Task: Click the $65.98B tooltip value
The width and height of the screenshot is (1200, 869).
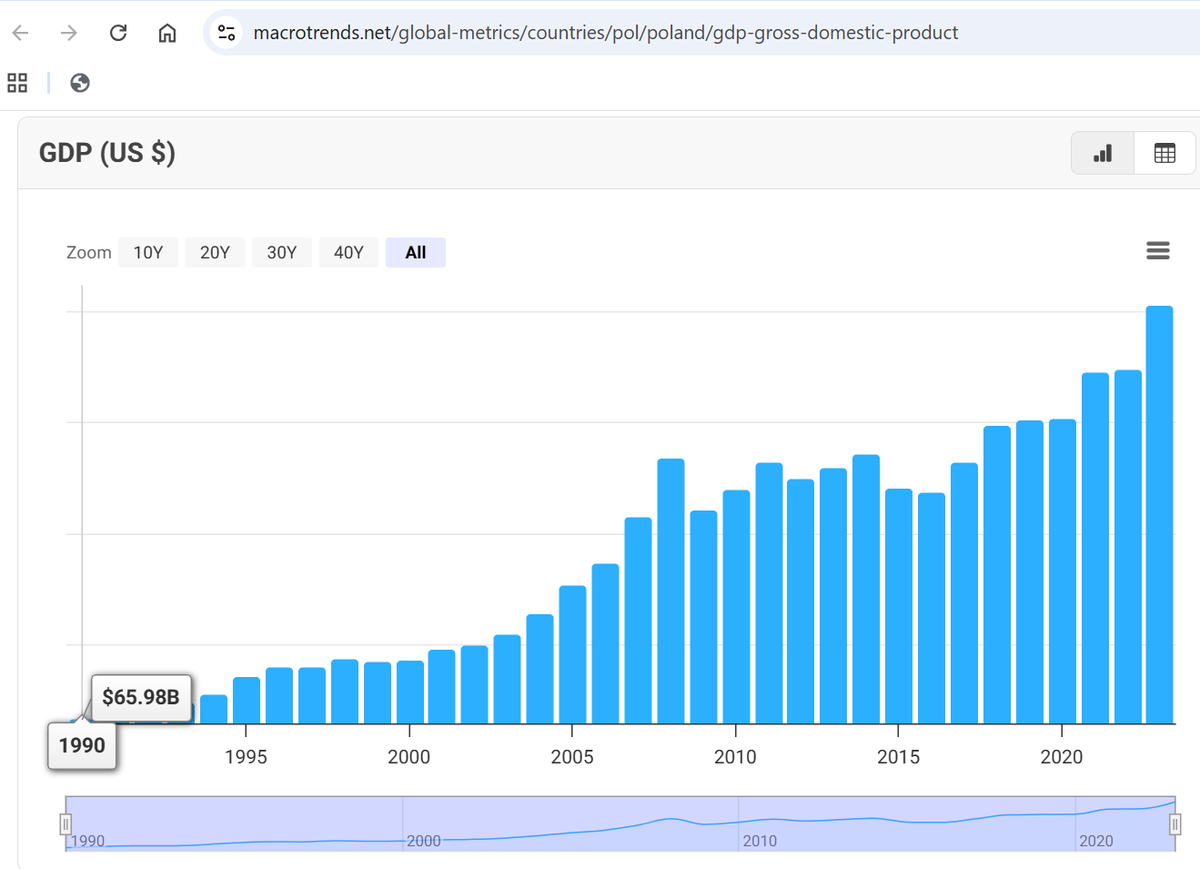Action: 141,697
